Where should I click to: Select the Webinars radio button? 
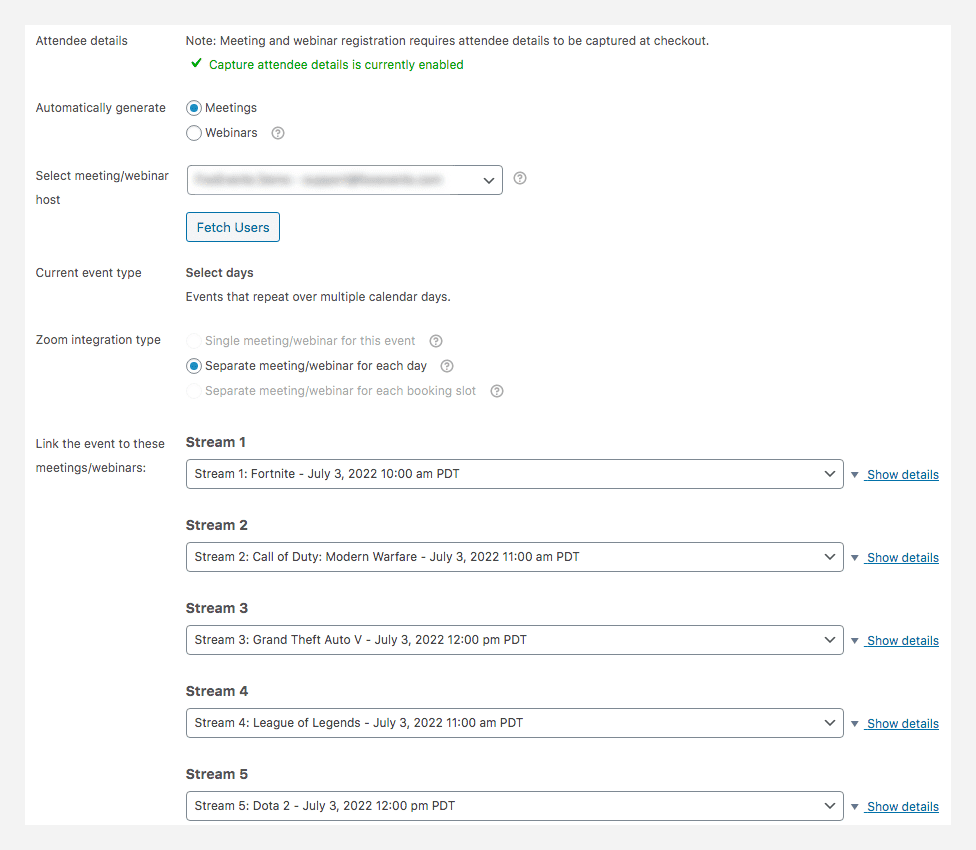pyautogui.click(x=194, y=133)
